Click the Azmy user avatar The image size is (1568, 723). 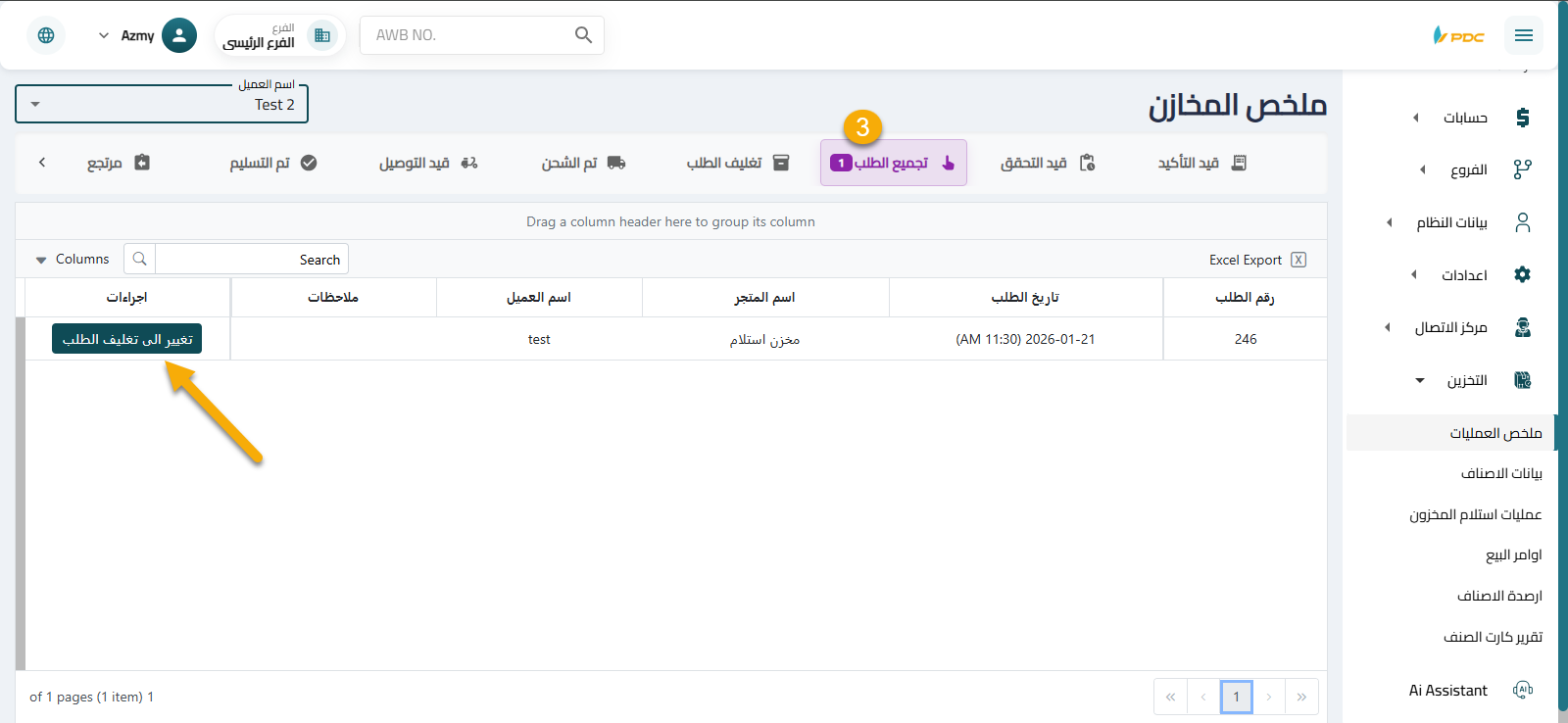point(178,35)
